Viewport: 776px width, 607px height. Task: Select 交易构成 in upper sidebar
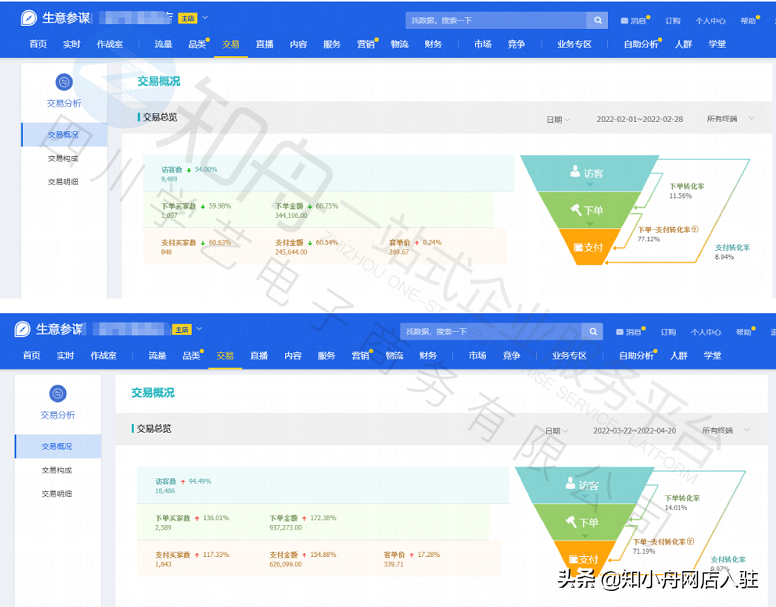point(63,158)
